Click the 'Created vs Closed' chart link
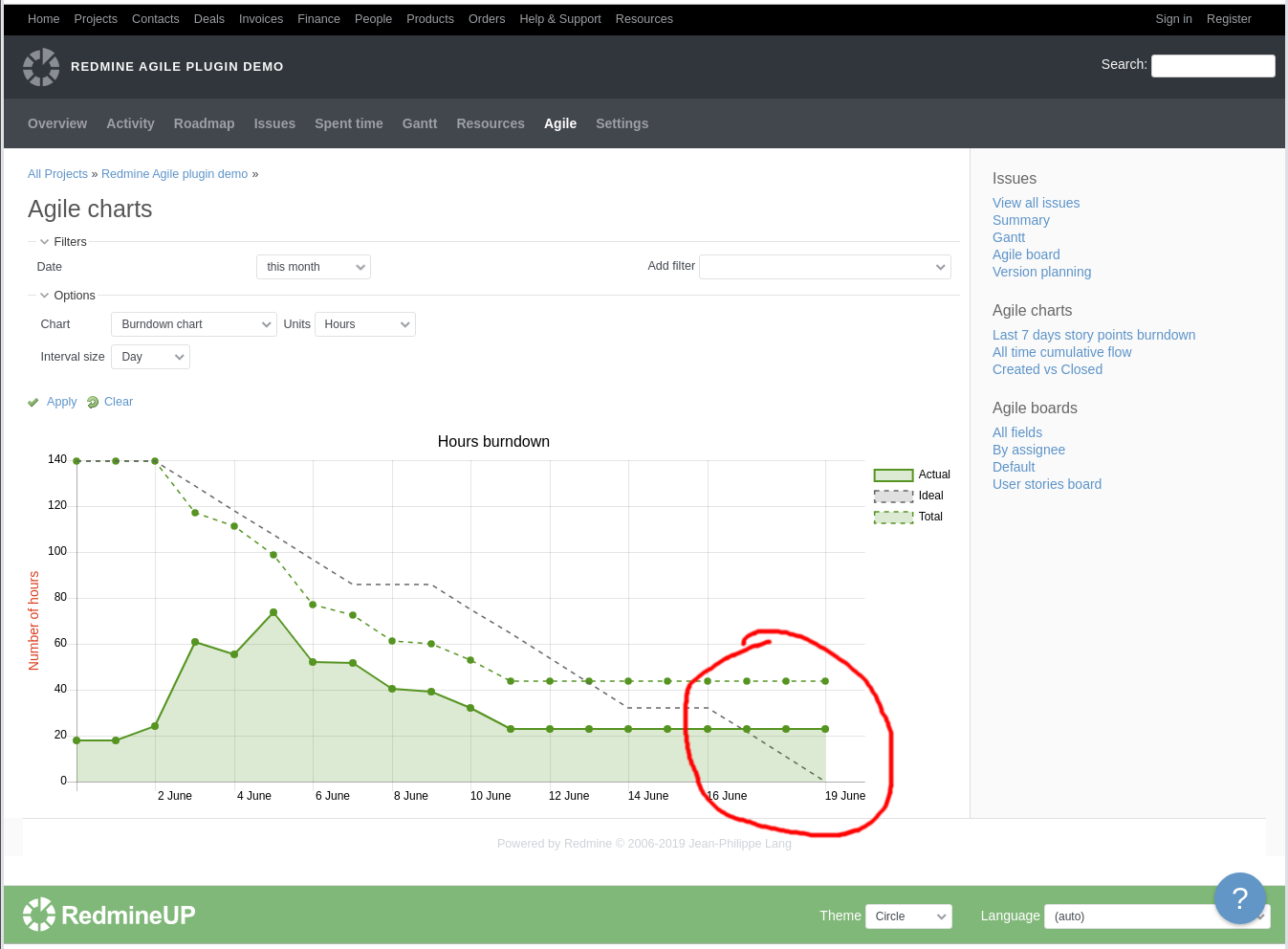Viewport: 1288px width, 949px height. (1047, 369)
